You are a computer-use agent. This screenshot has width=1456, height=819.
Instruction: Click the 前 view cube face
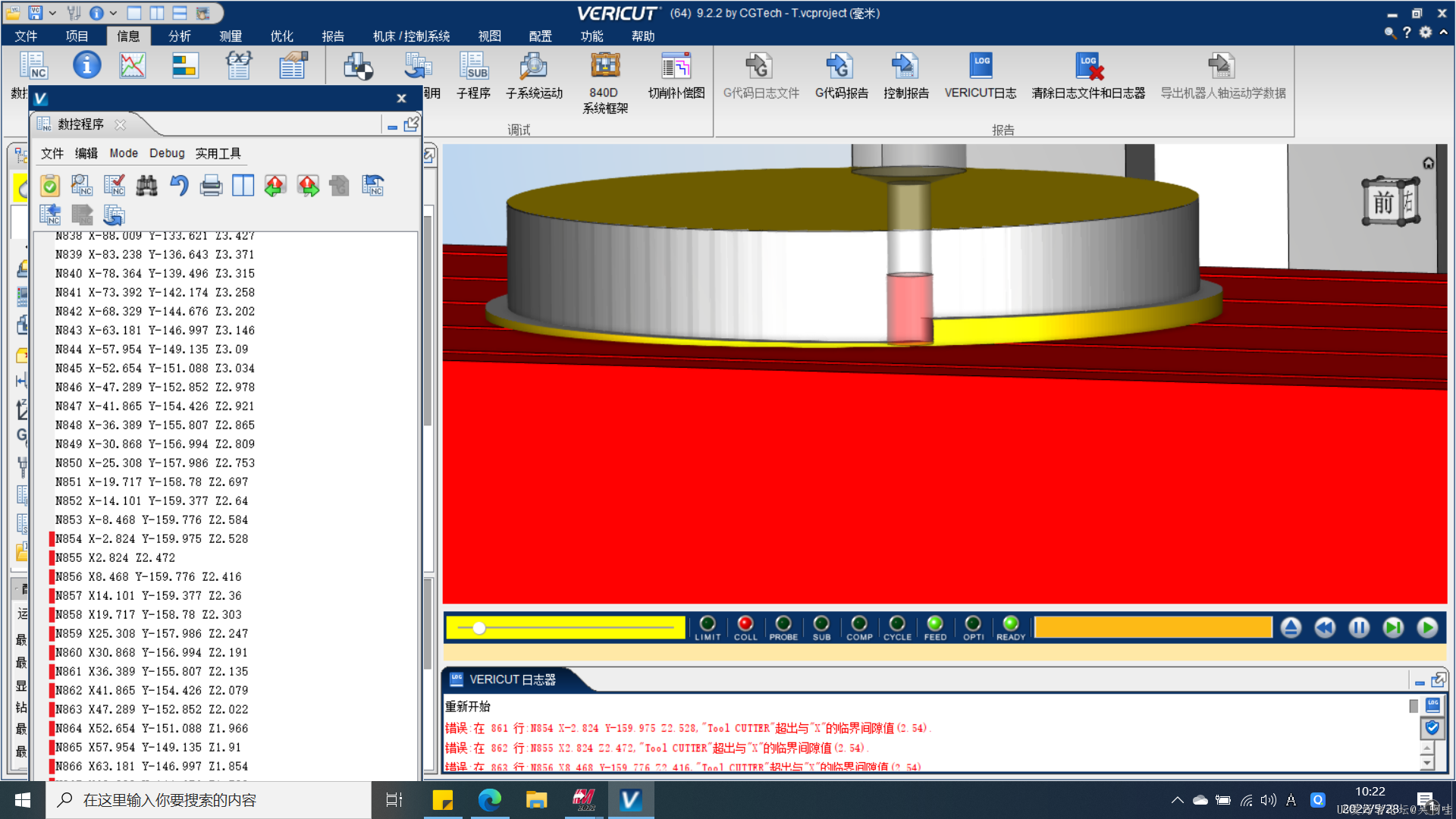click(1382, 202)
